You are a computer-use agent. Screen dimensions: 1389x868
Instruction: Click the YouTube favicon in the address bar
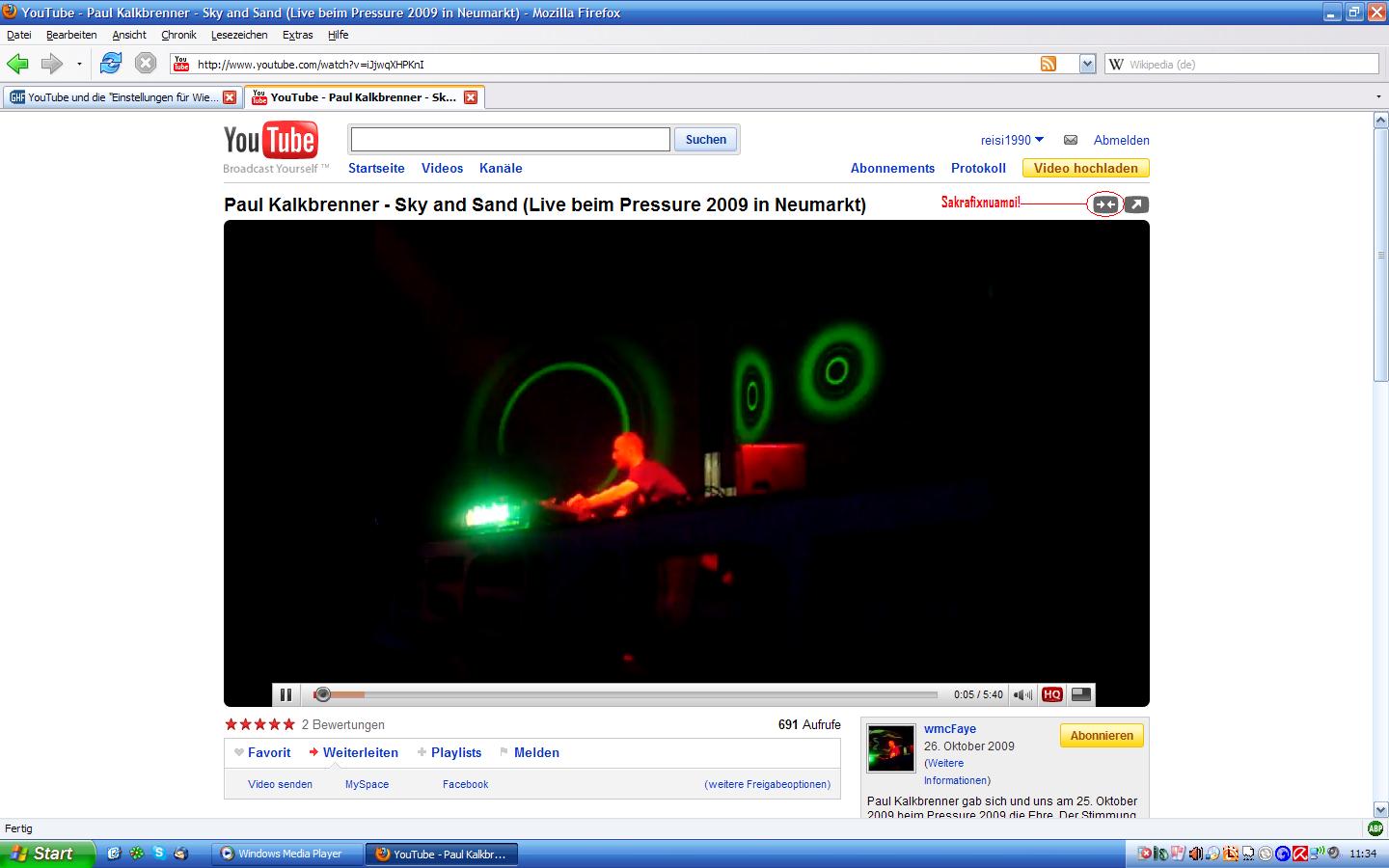181,64
